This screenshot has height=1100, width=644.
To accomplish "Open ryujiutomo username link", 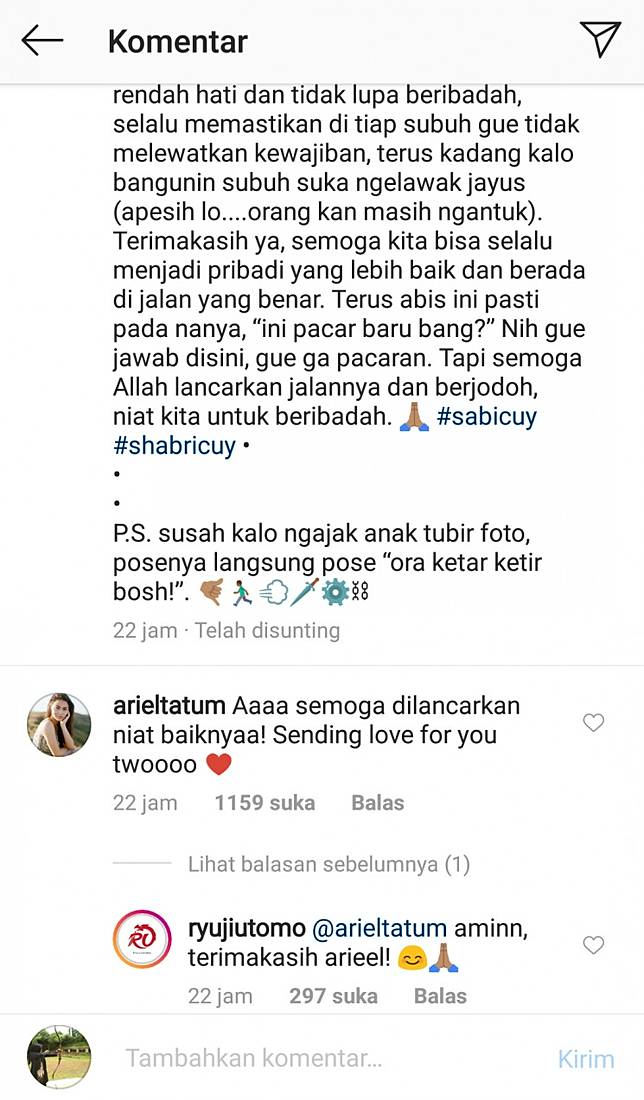I will [x=246, y=928].
